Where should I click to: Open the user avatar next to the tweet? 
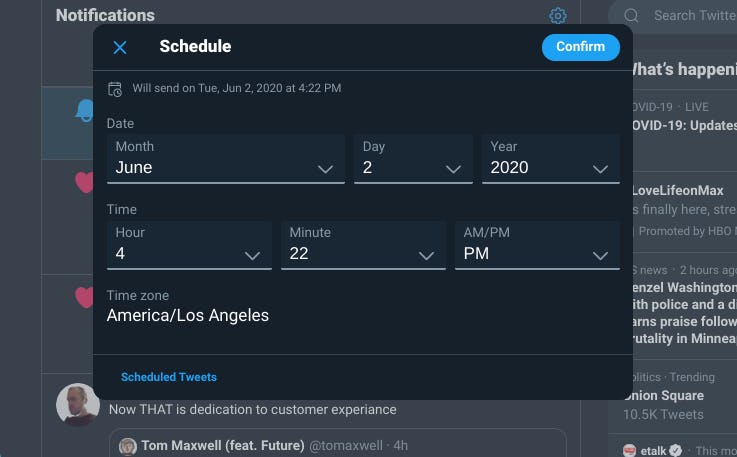(77, 405)
